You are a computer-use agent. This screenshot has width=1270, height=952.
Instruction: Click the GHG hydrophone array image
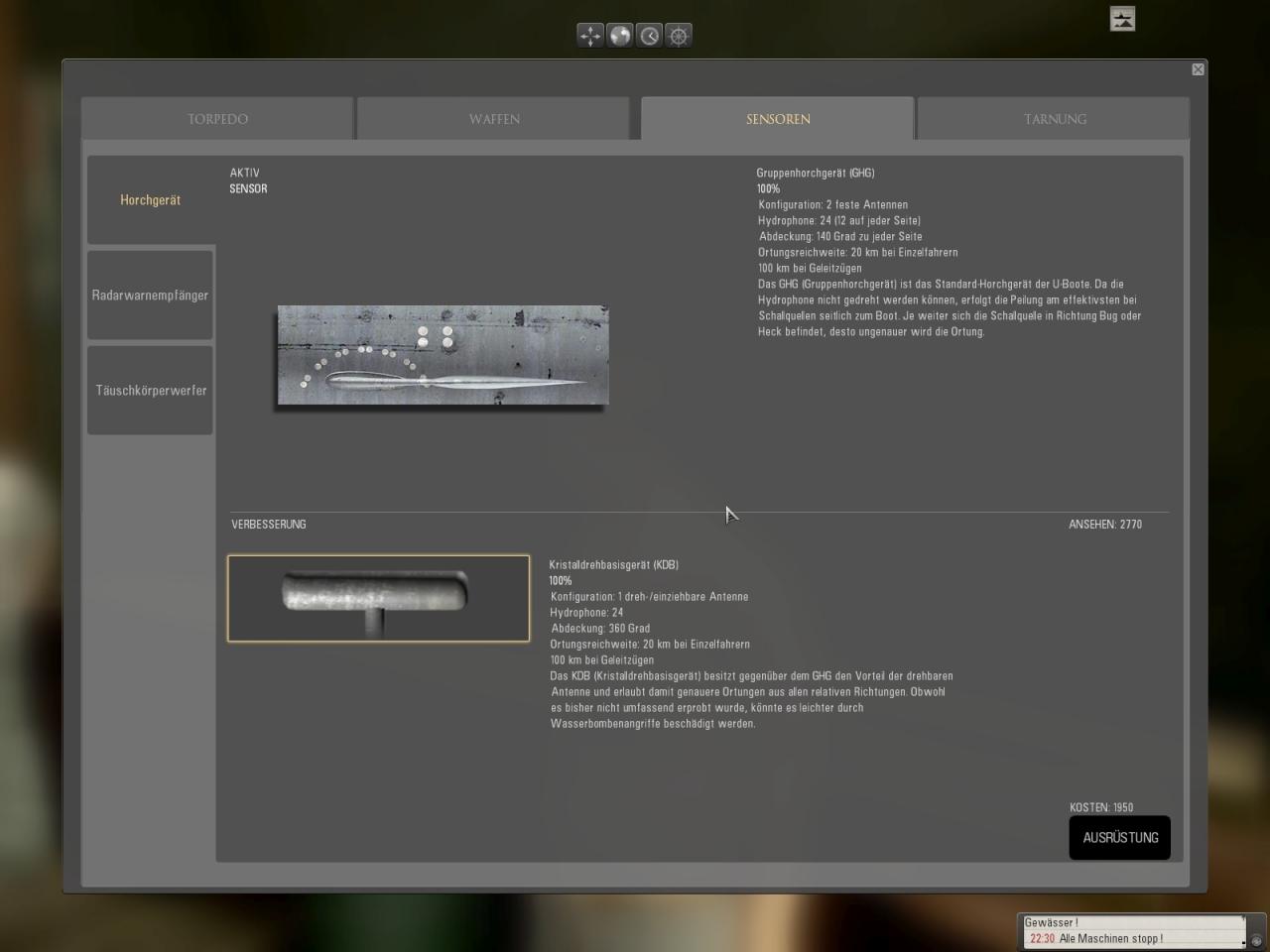tap(443, 355)
